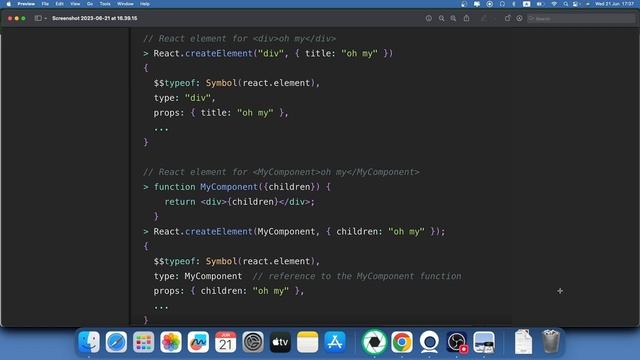
Task: Open the document stack in the Dock
Action: (523, 342)
